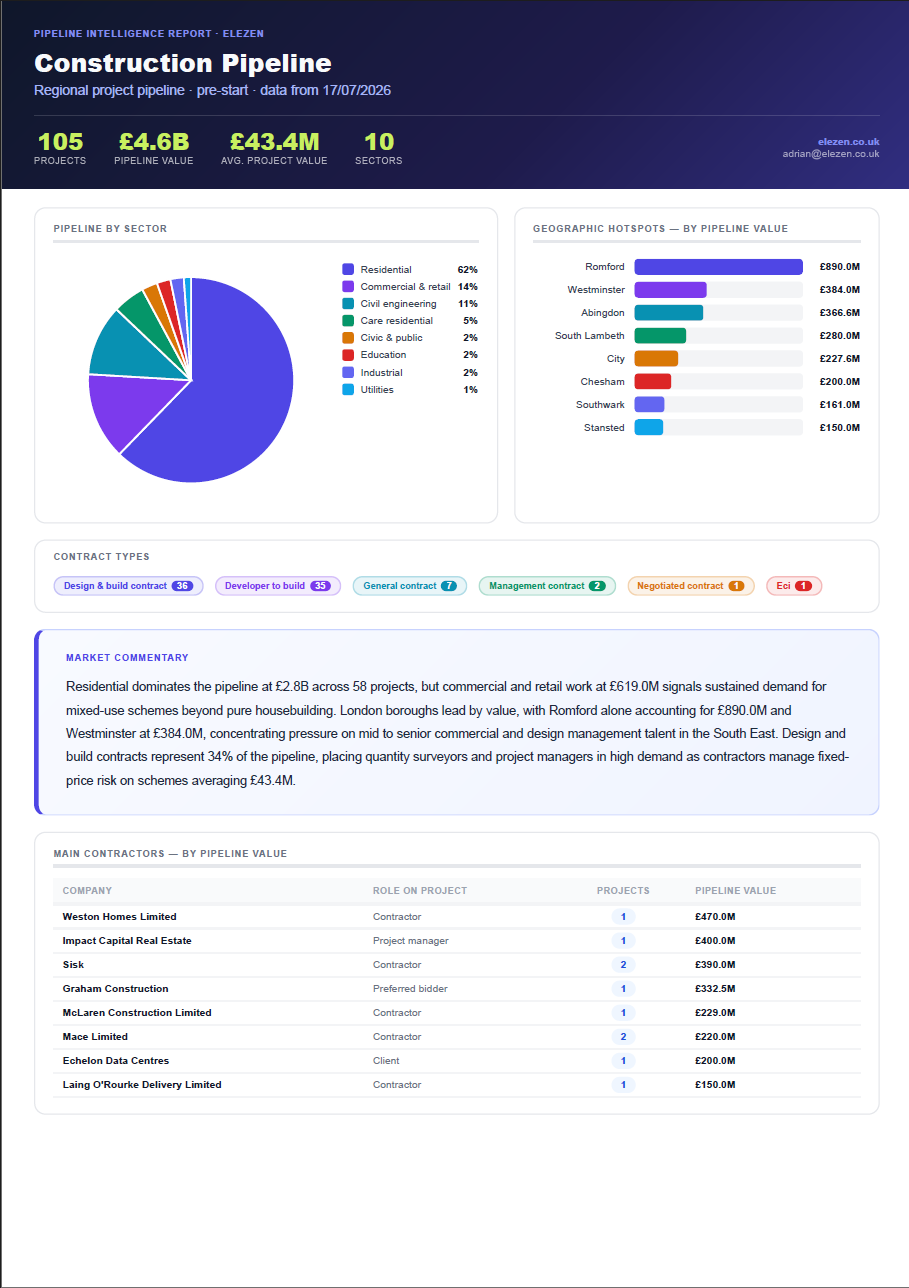The image size is (909, 1288).
Task: Click the Residential legend color swatch
Action: (x=348, y=269)
